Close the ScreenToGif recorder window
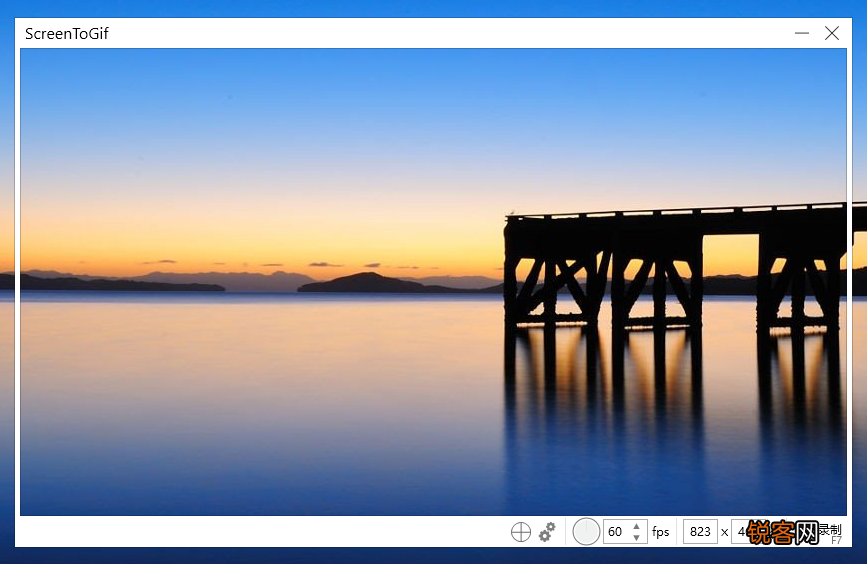Image resolution: width=867 pixels, height=564 pixels. [x=832, y=33]
